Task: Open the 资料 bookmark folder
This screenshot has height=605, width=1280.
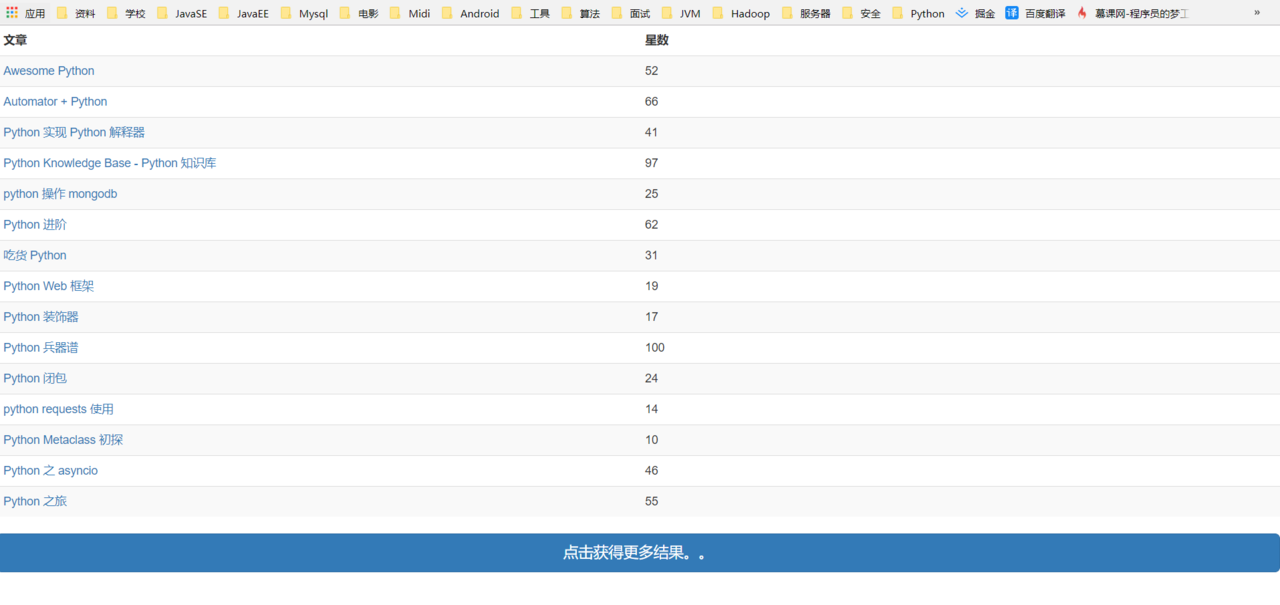Action: pos(76,13)
